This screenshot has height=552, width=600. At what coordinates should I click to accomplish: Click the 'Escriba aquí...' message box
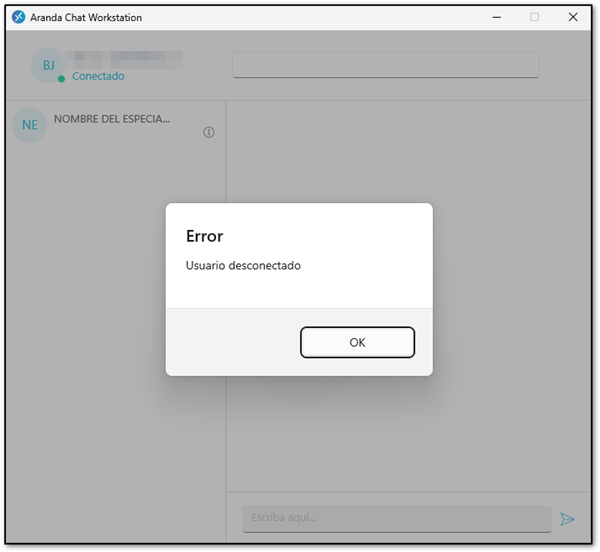coord(396,518)
